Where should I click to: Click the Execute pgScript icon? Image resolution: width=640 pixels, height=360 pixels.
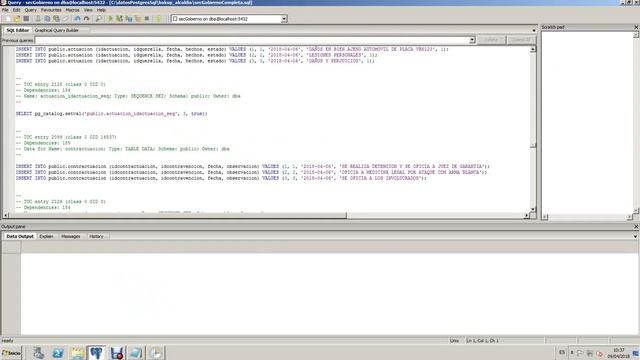point(120,19)
